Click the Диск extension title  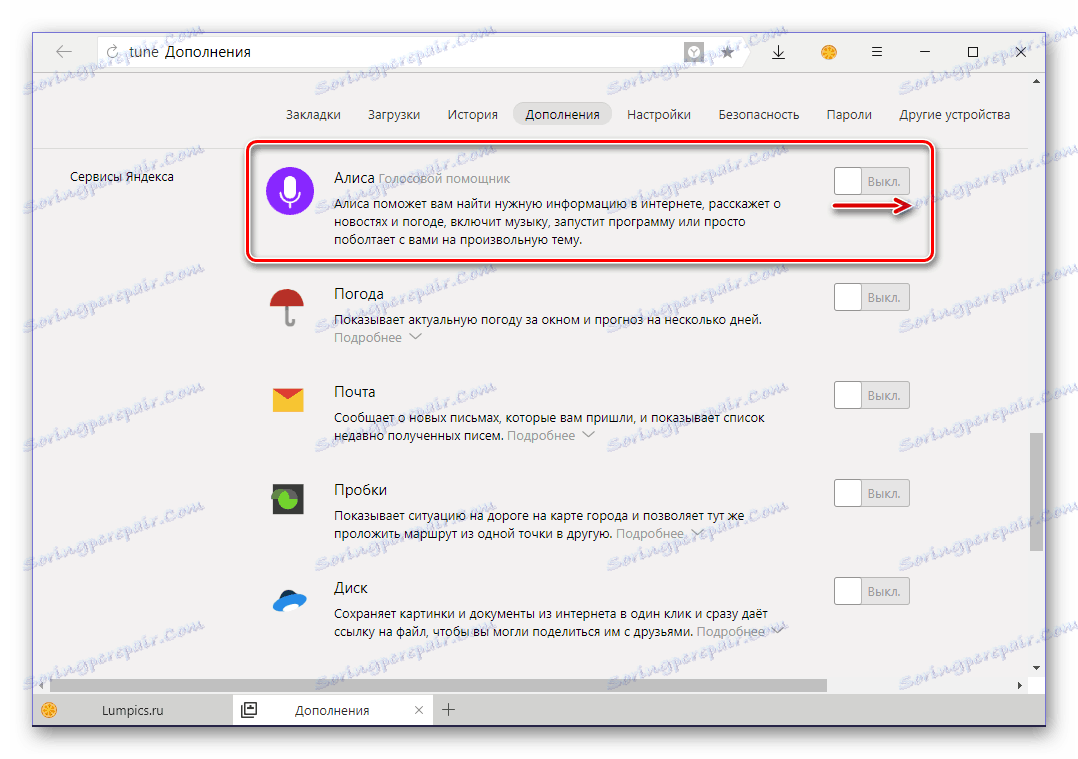[x=351, y=588]
